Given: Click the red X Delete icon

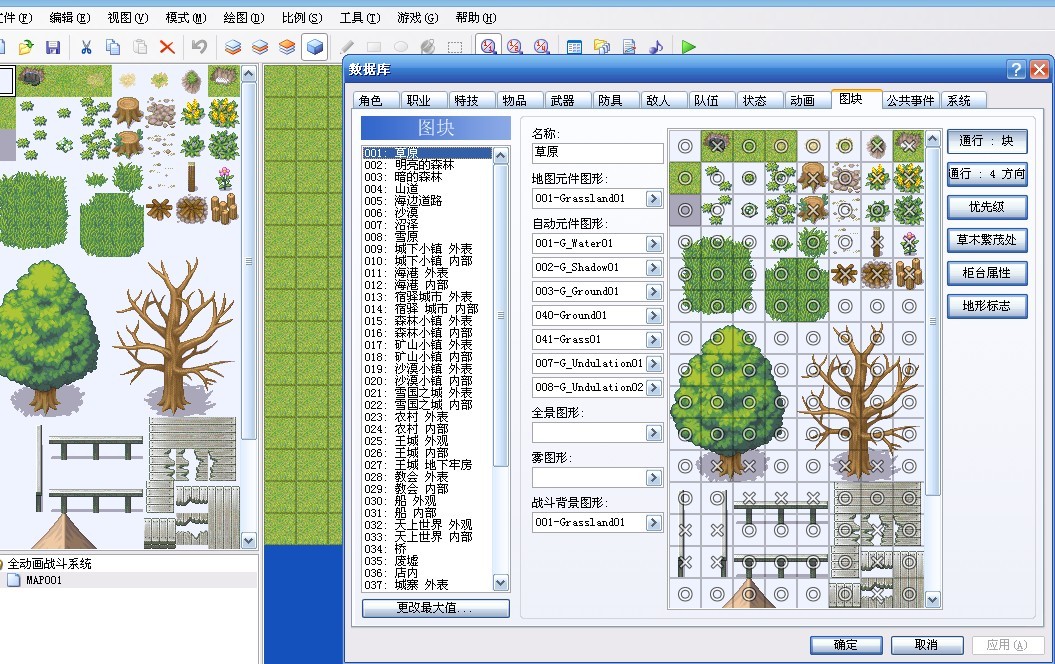Looking at the screenshot, I should tap(167, 47).
